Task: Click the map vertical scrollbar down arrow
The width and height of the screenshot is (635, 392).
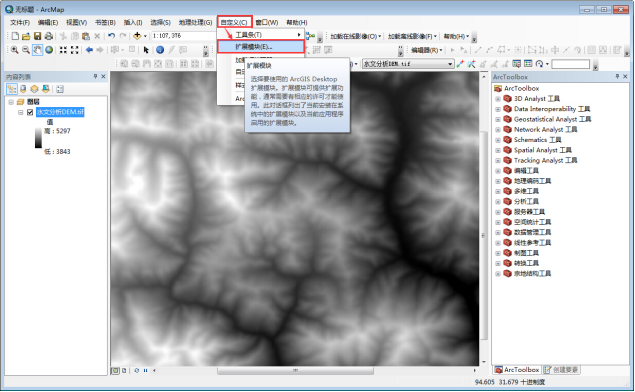Action: coord(484,362)
